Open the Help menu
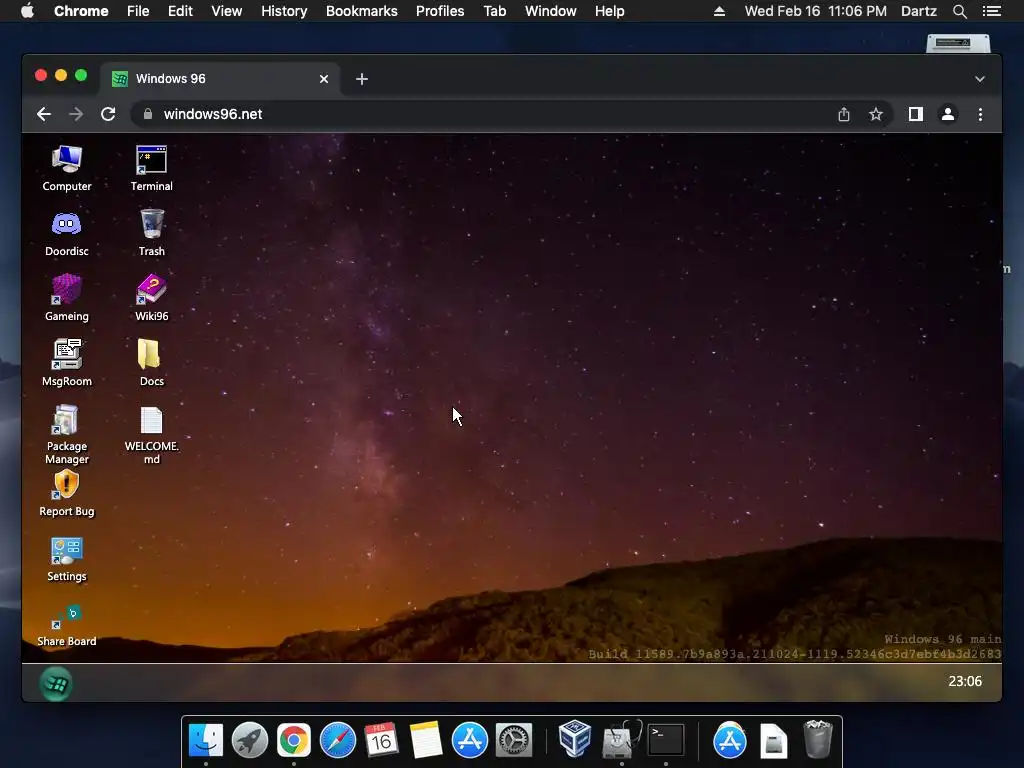 tap(609, 11)
